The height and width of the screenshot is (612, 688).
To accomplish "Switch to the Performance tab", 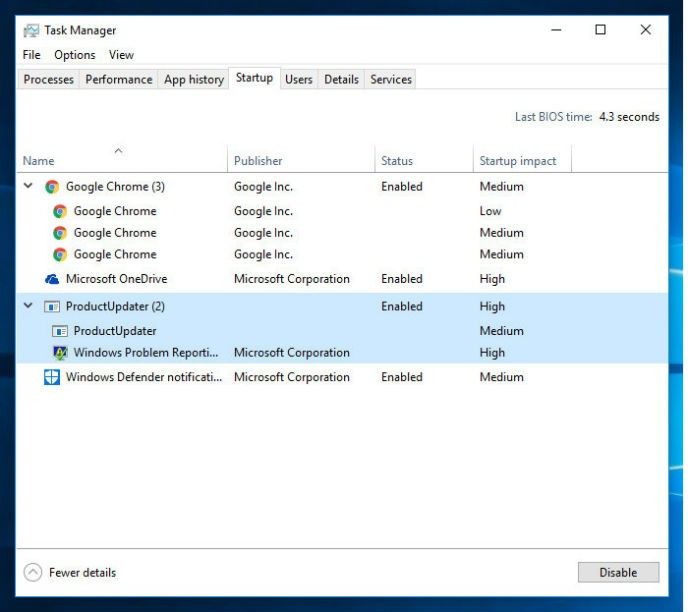I will click(x=119, y=79).
